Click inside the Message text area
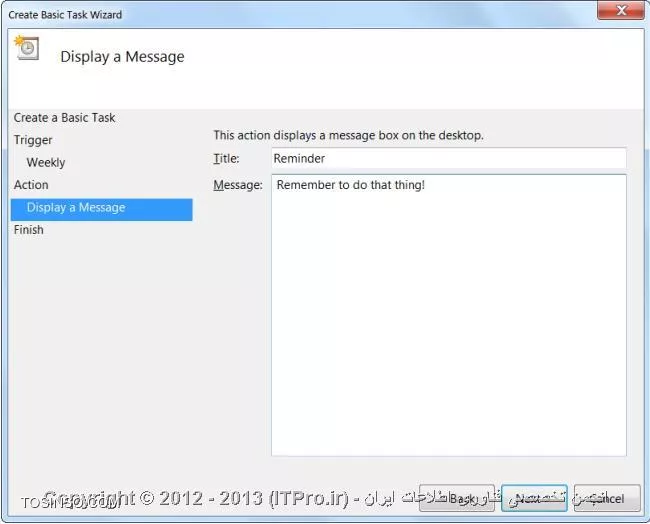 point(449,315)
